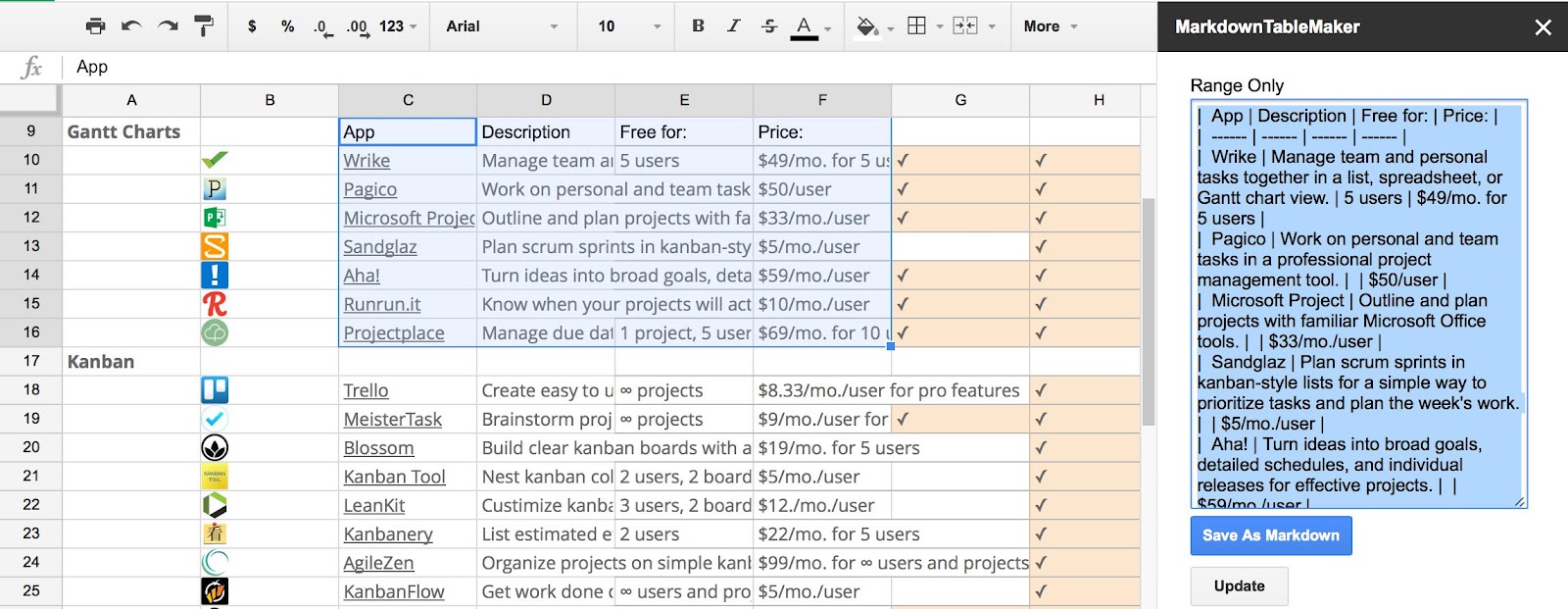This screenshot has height=609, width=1568.
Task: Open the Wrike link
Action: click(x=367, y=161)
